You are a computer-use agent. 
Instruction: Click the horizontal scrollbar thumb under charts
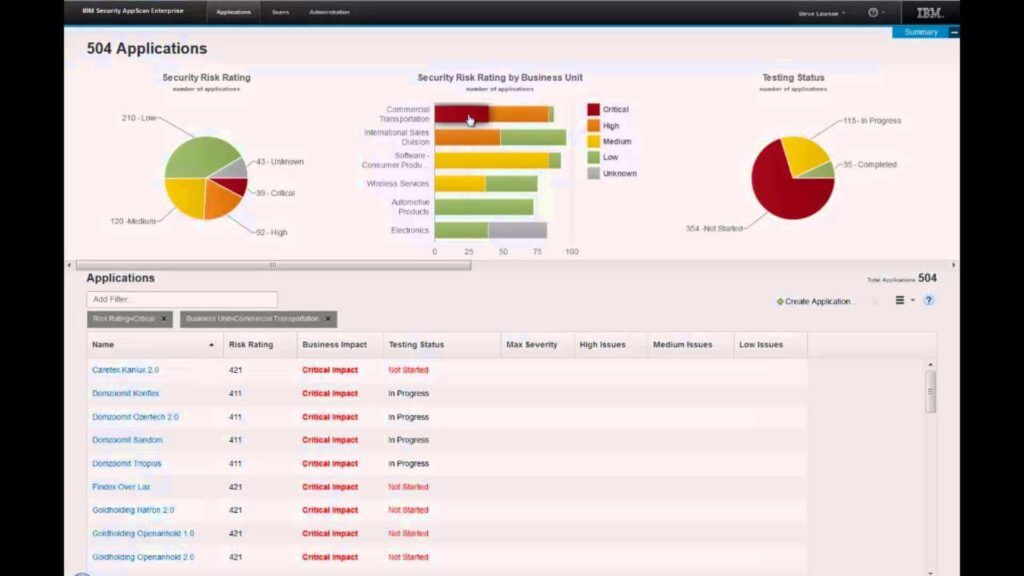tap(273, 265)
